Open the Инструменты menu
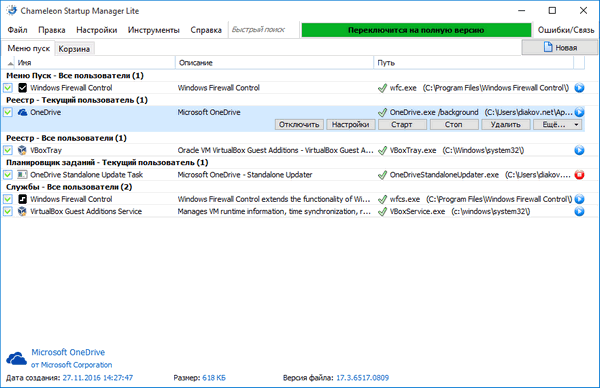Image resolution: width=600 pixels, height=388 pixels. pos(153,30)
